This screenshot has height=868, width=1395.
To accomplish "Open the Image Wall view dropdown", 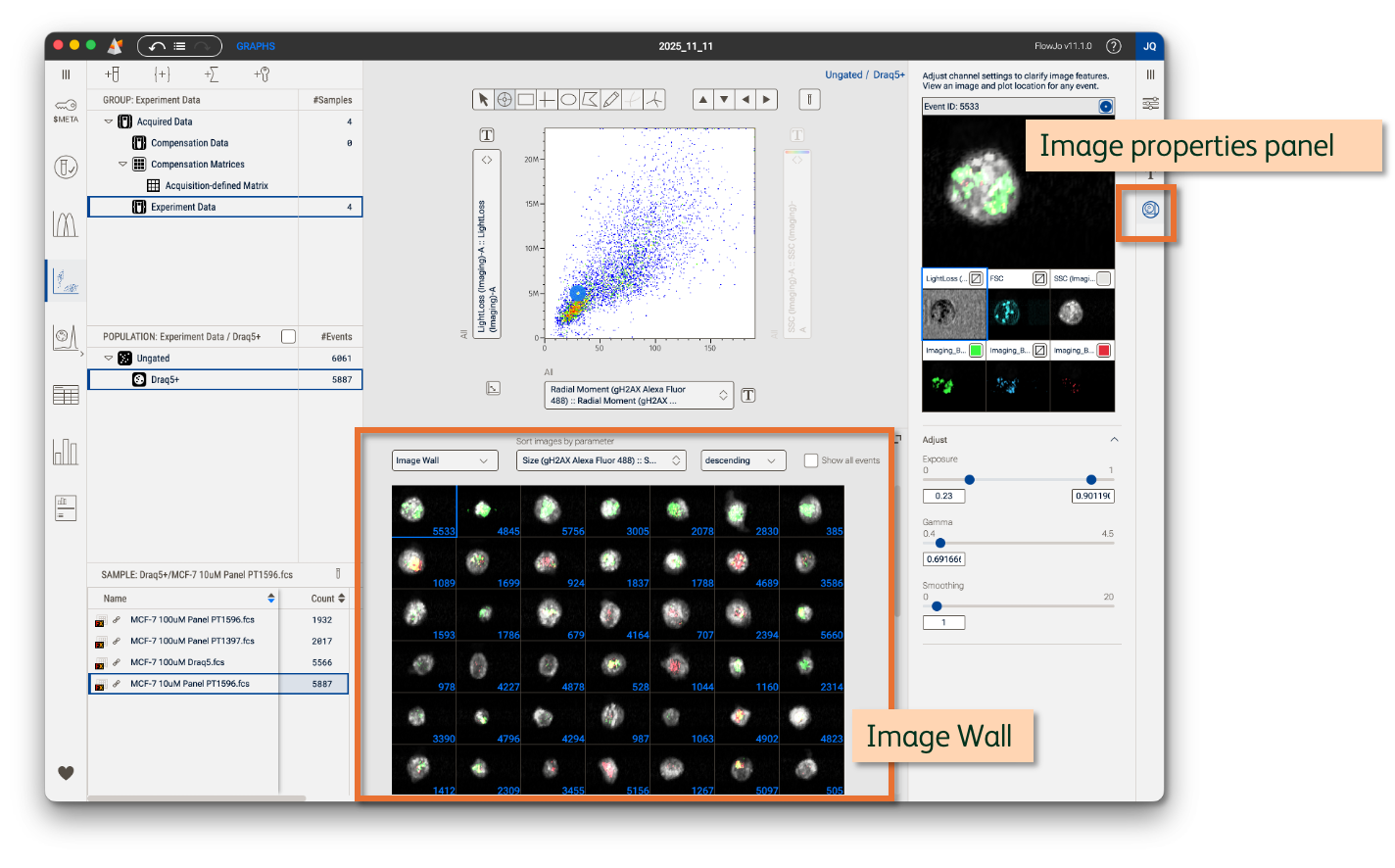I will [x=444, y=460].
